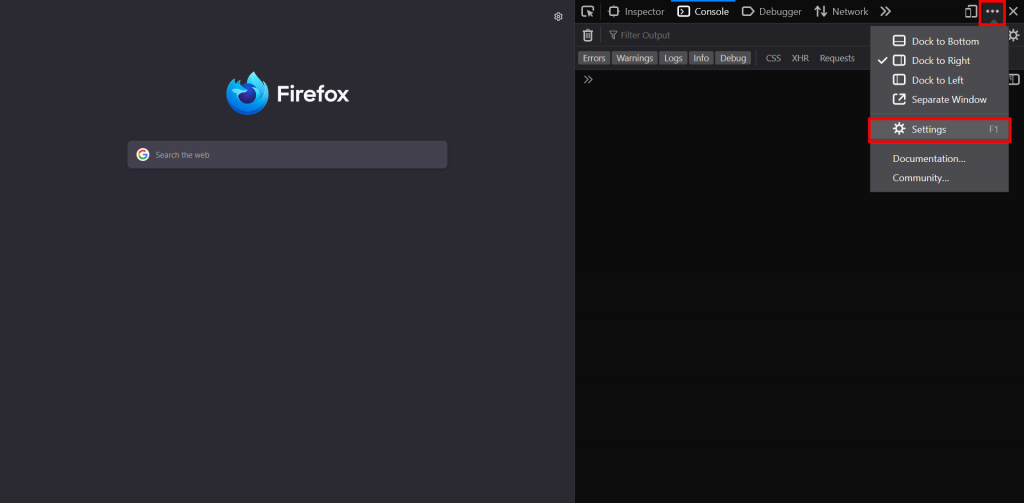The width and height of the screenshot is (1024, 503).
Task: Select Dock to Bottom menu item
Action: click(939, 41)
